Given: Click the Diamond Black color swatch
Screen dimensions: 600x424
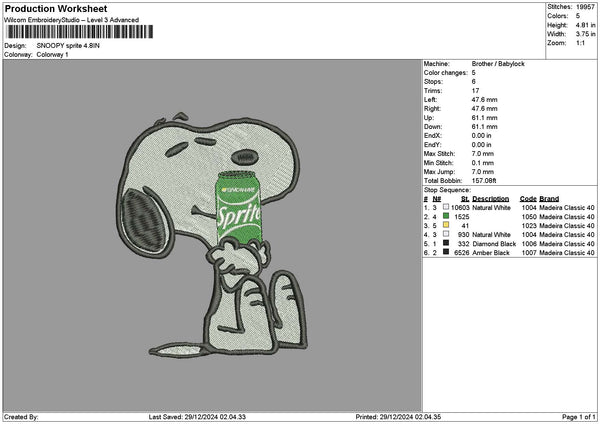Looking at the screenshot, I should point(446,243).
